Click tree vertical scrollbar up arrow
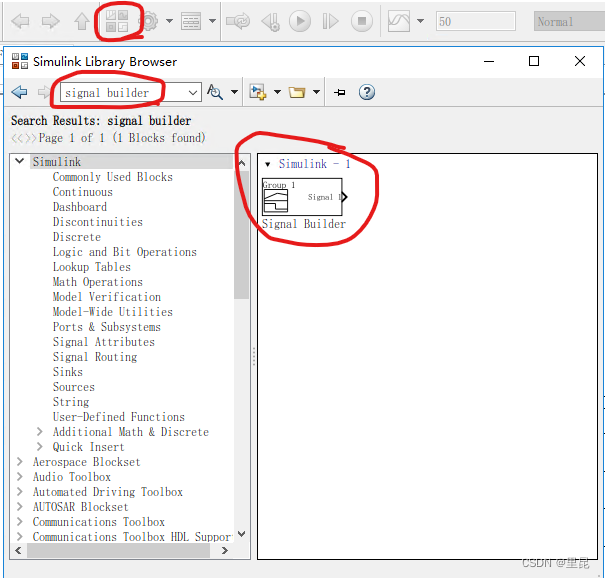Image resolution: width=605 pixels, height=578 pixels. click(x=242, y=163)
